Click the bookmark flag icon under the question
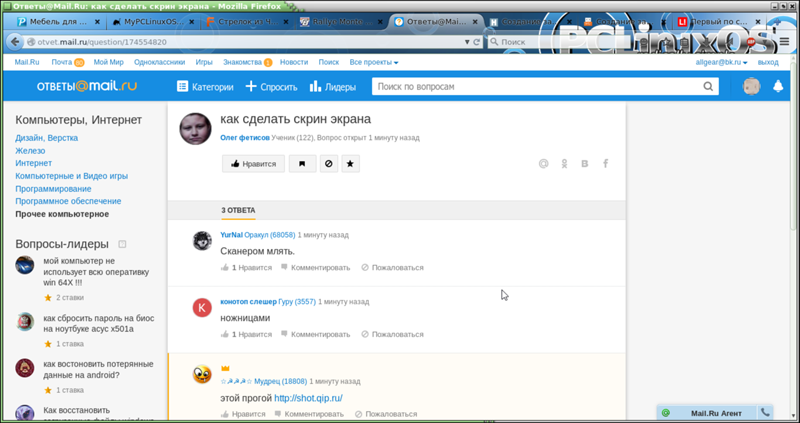The image size is (800, 423). [302, 163]
